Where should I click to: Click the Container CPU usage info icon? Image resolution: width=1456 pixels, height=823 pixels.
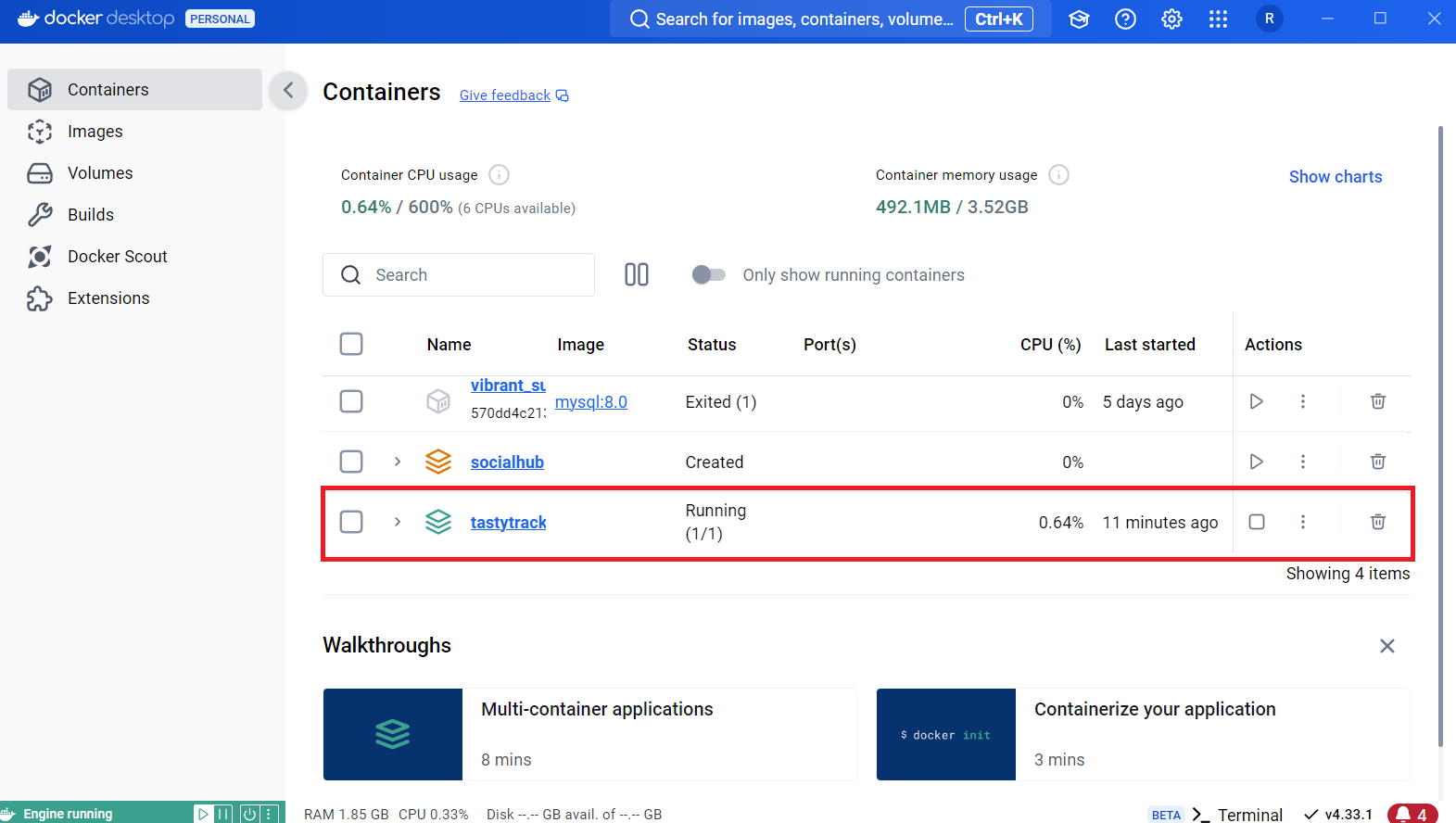tap(499, 174)
